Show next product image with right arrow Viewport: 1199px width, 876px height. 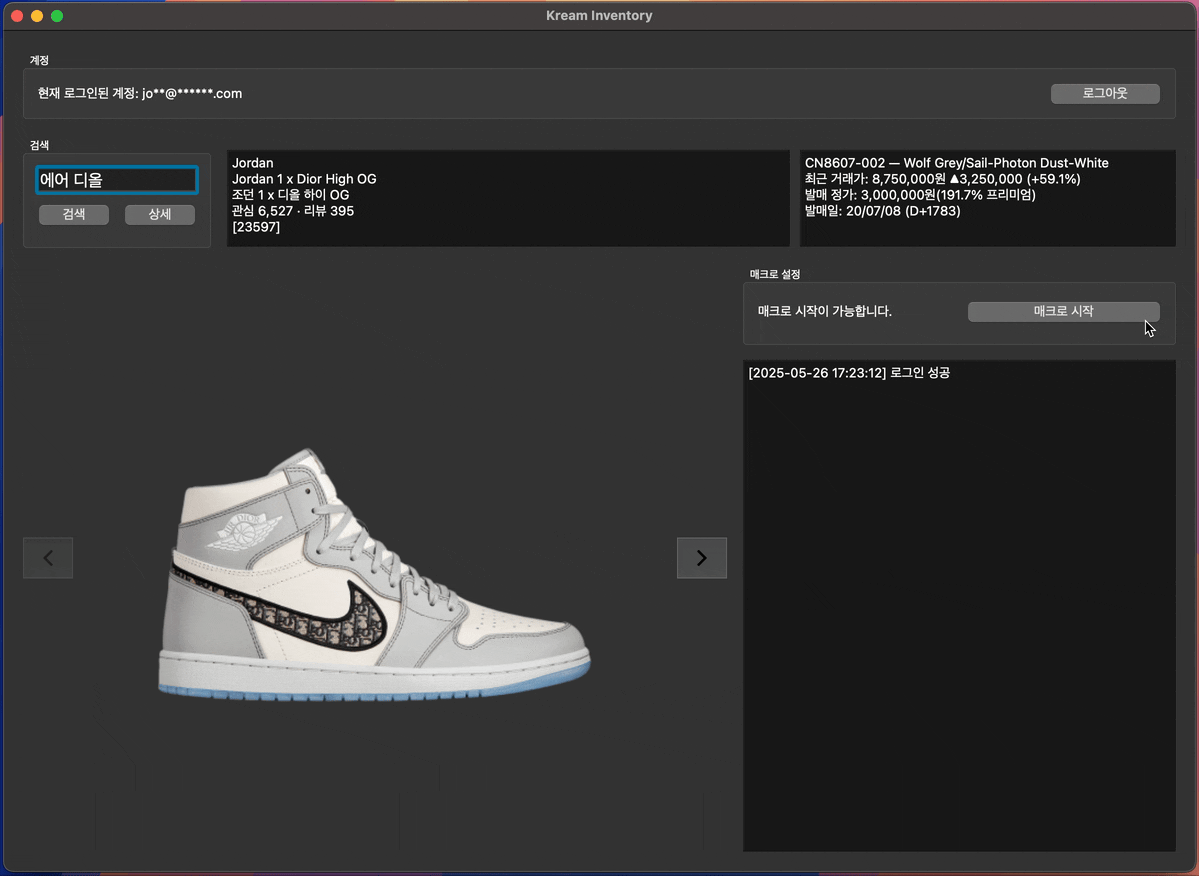[702, 558]
